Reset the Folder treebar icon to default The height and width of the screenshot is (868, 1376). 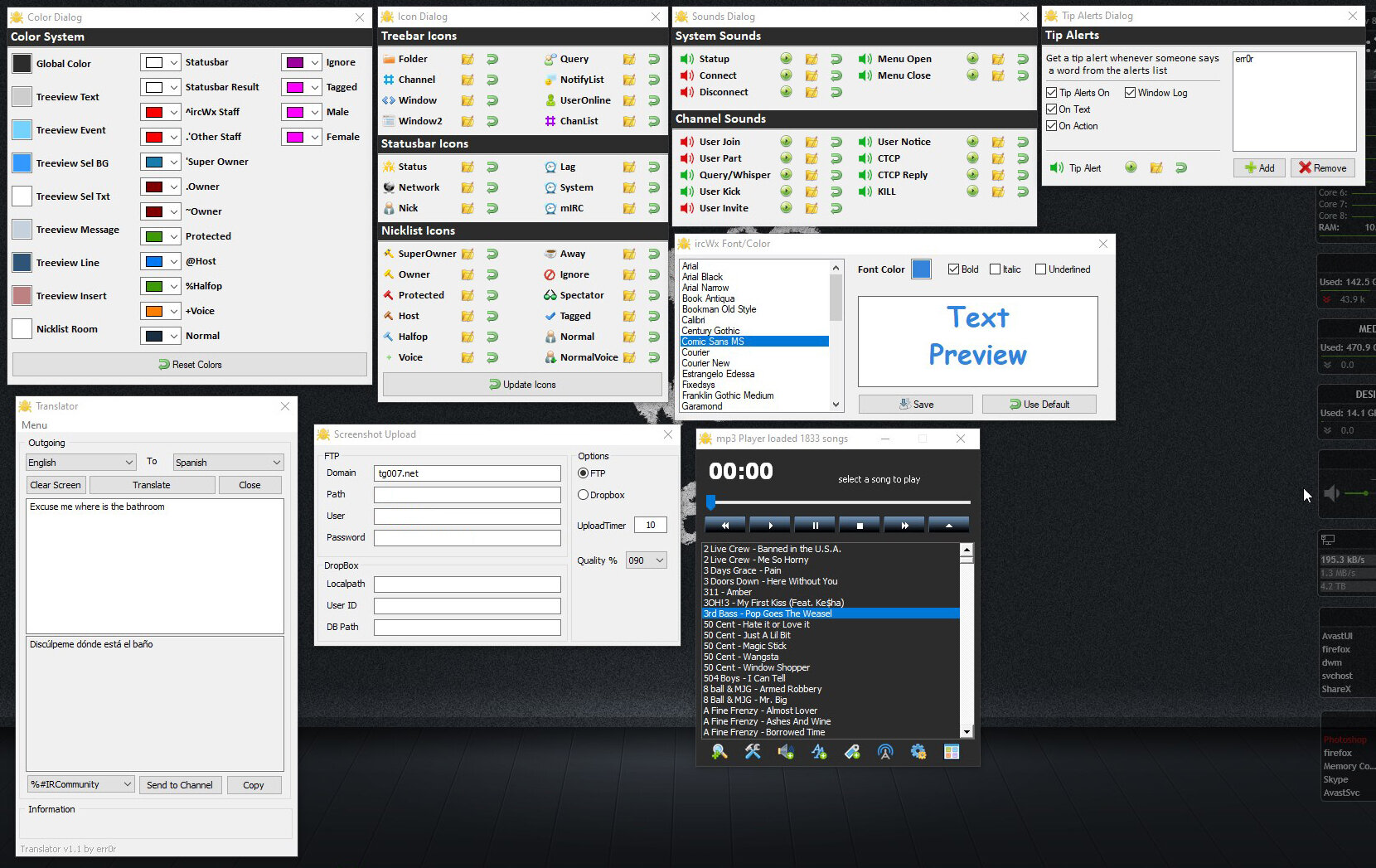tap(492, 59)
